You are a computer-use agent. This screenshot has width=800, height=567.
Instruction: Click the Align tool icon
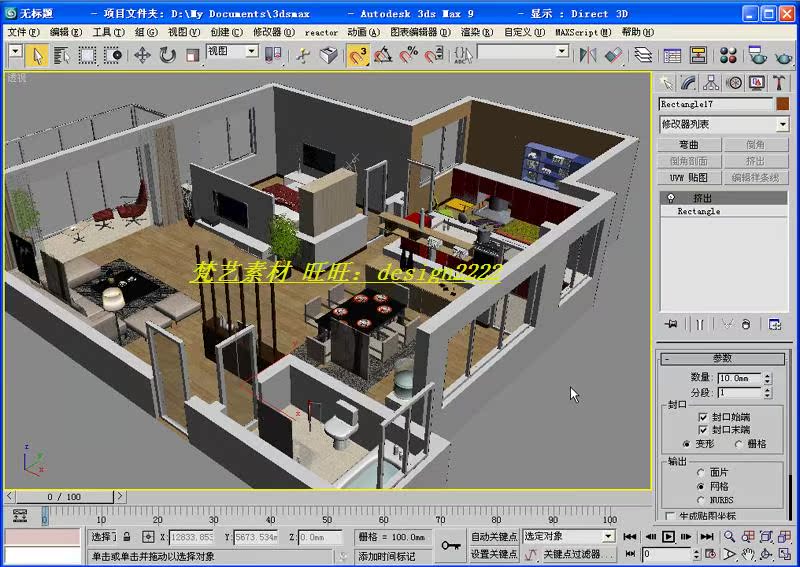[x=614, y=55]
